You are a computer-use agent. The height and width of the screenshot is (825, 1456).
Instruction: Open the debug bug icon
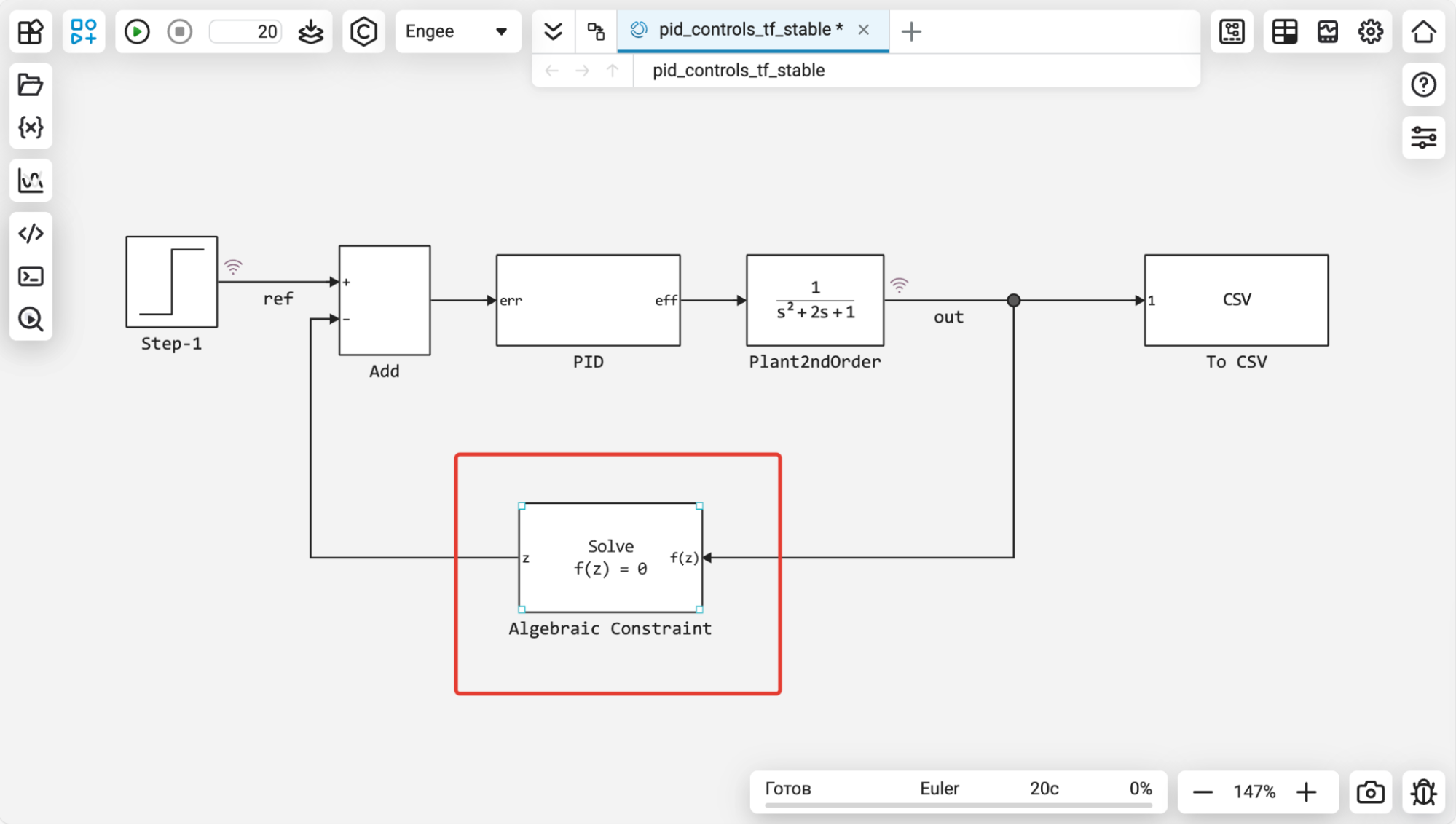(x=1423, y=792)
